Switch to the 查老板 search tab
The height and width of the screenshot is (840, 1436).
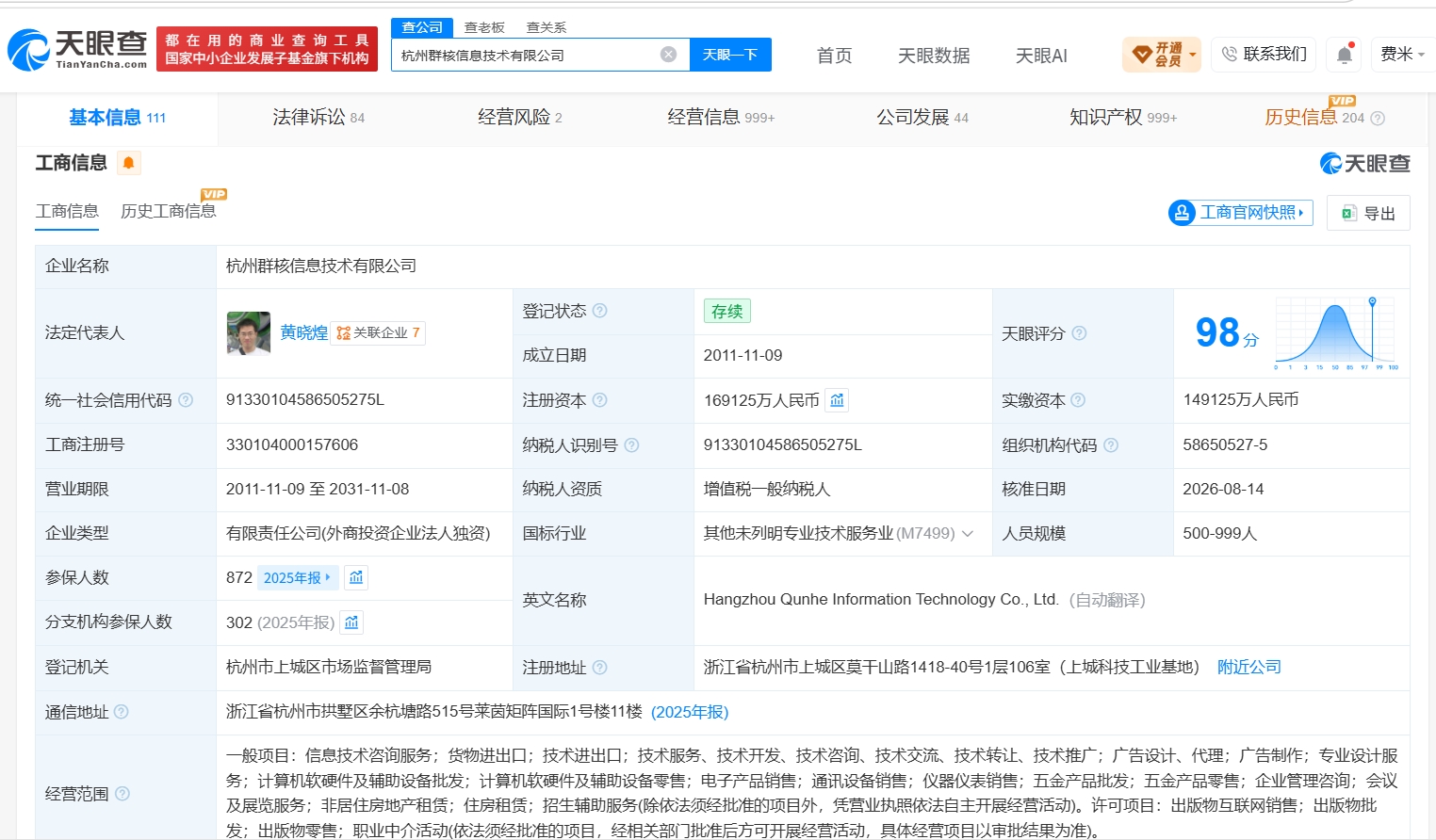tap(484, 27)
